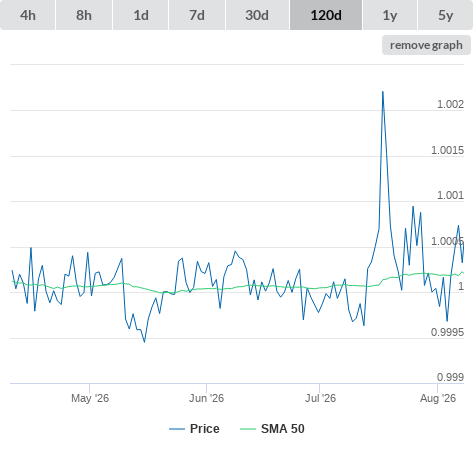Choose the 1d range tab
Image resolution: width=474 pixels, height=455 pixels.
(x=141, y=15)
